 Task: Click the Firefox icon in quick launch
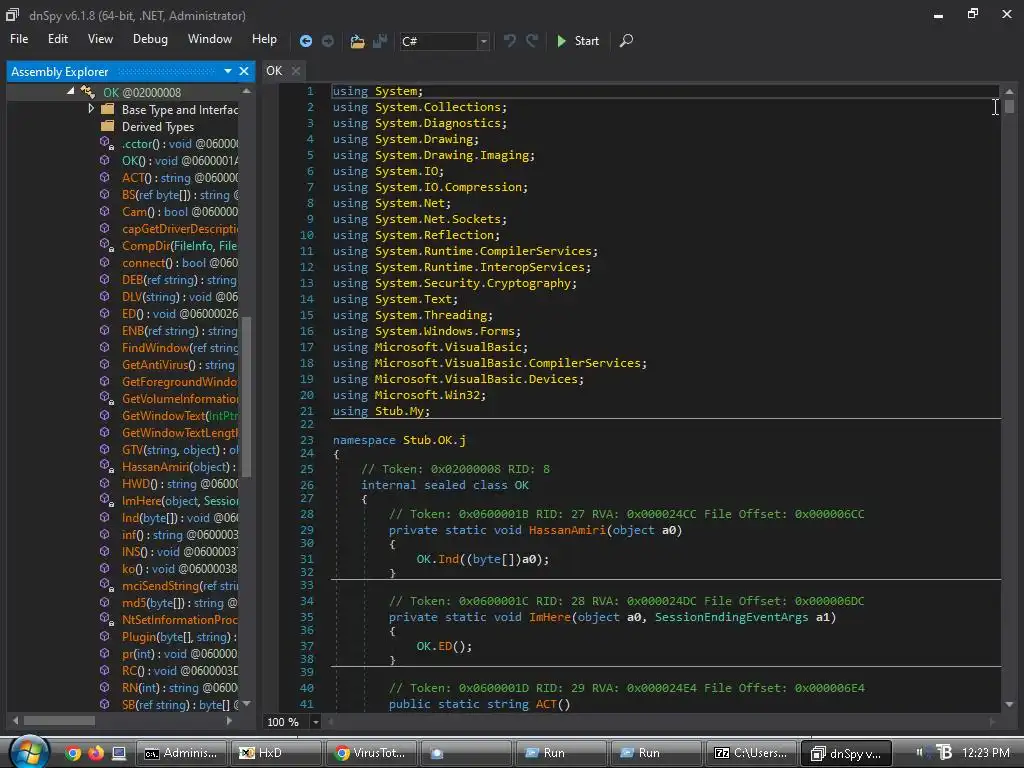[96, 753]
